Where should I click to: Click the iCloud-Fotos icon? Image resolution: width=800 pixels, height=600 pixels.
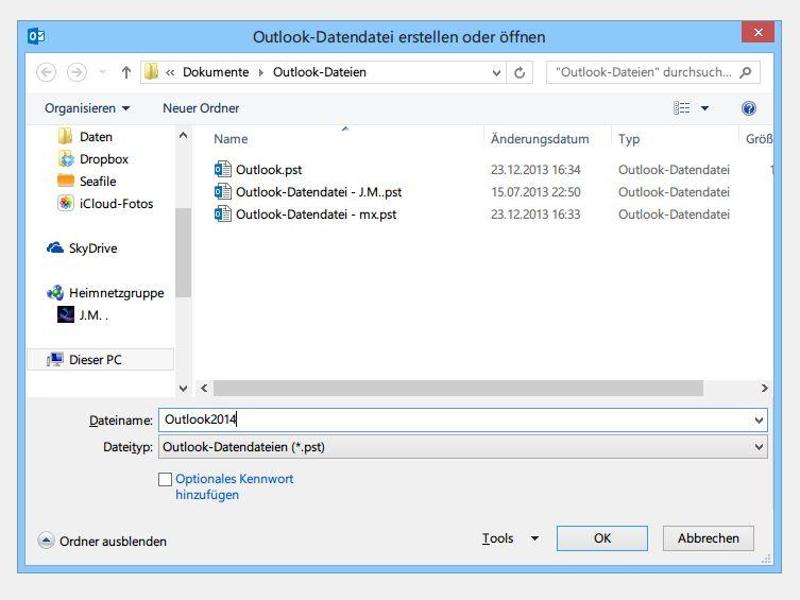pyautogui.click(x=66, y=203)
